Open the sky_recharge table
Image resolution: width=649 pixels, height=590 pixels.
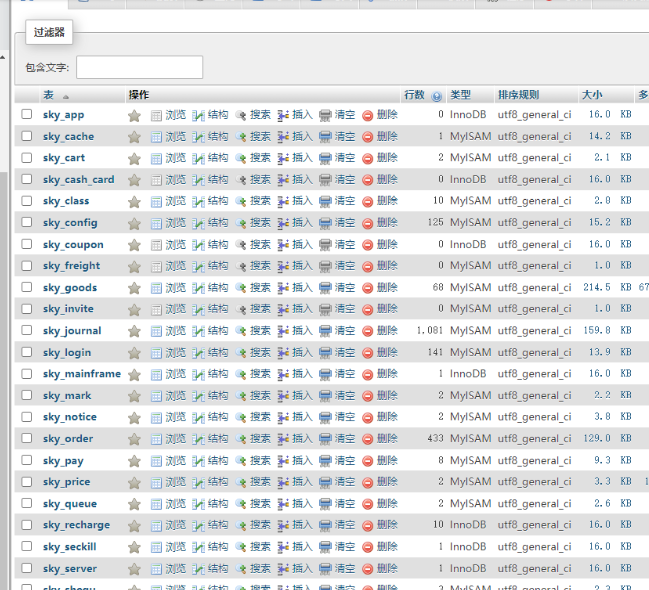[x=76, y=525]
